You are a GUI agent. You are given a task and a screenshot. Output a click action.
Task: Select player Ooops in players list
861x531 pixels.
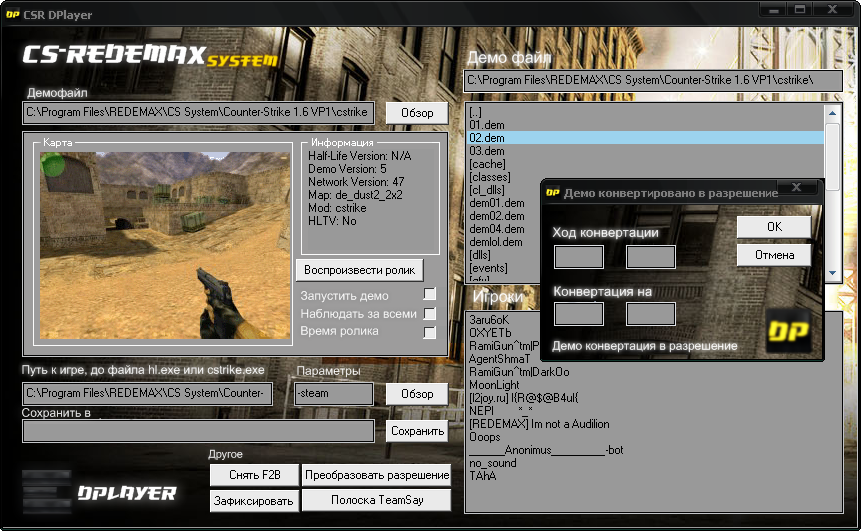tap(484, 437)
